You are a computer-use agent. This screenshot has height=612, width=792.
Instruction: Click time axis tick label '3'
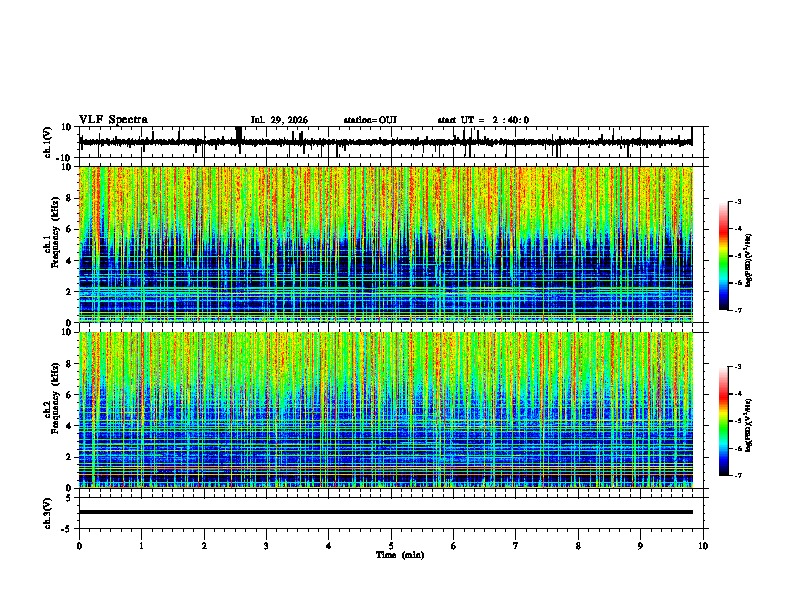(x=266, y=546)
